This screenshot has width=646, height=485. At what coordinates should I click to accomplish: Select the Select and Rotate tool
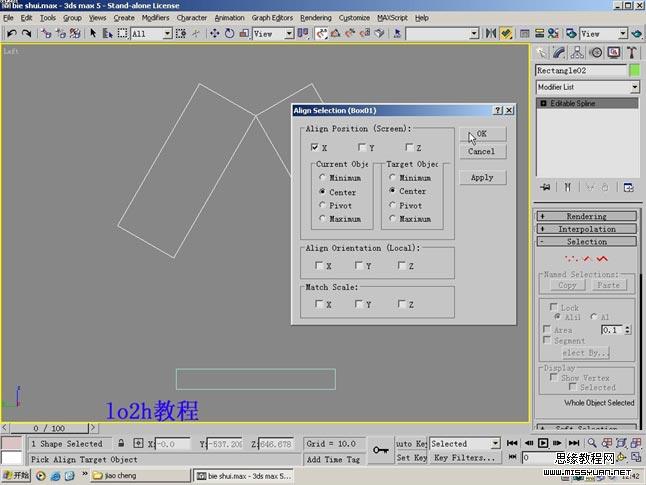coord(229,33)
